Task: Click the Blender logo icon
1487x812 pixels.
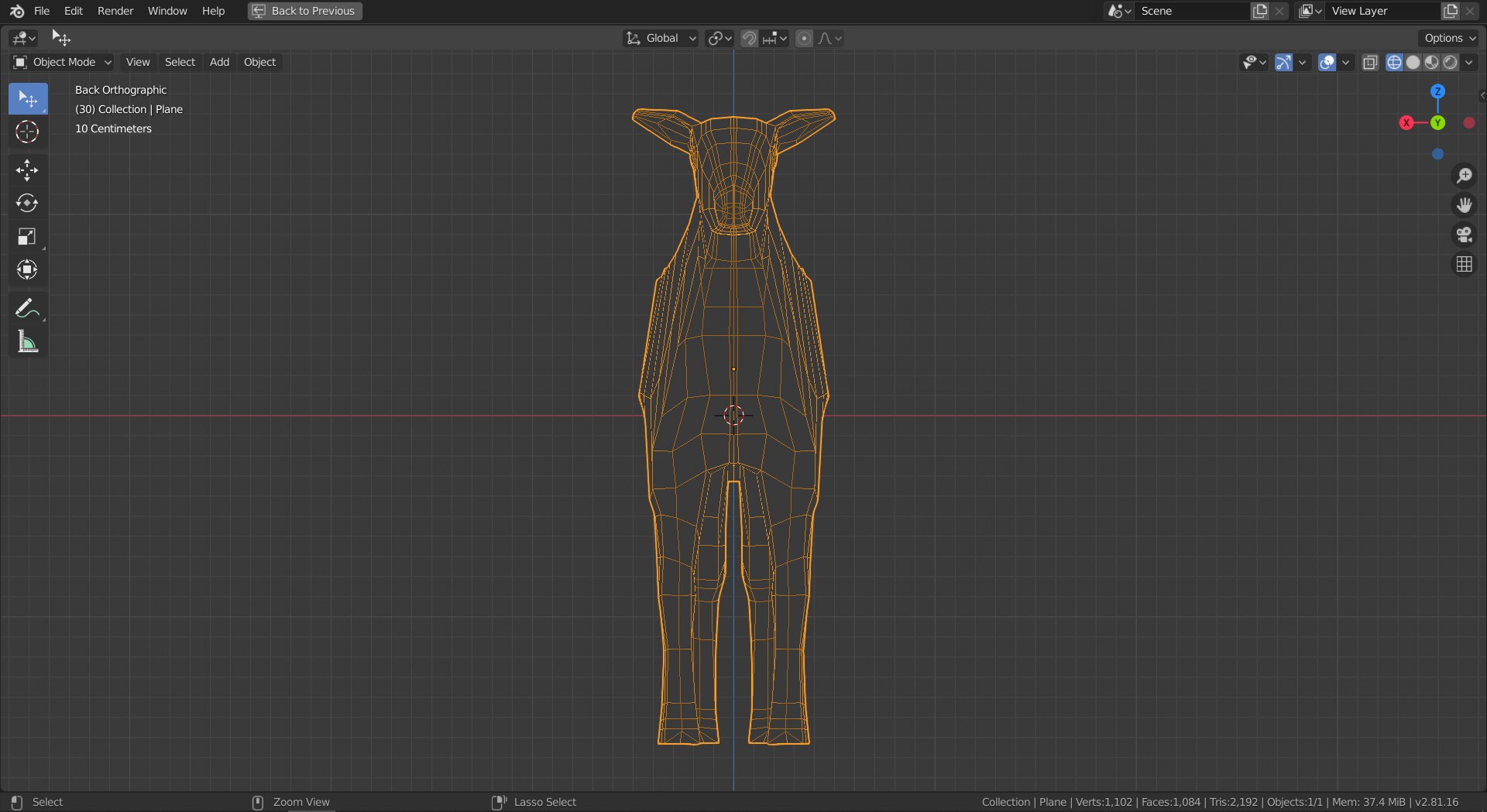Action: (17, 11)
